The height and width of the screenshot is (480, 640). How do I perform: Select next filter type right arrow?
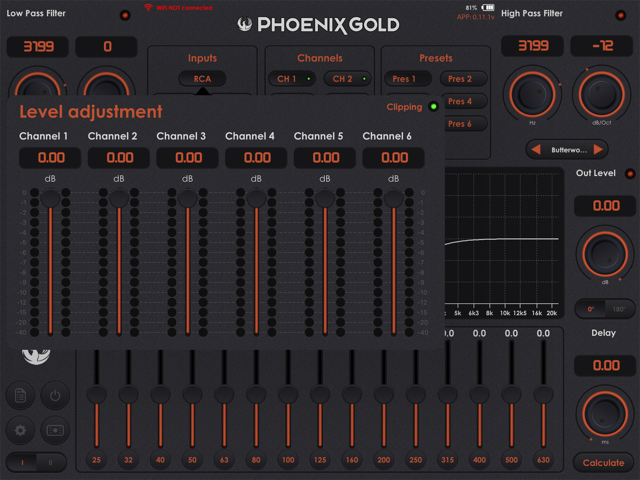pos(598,150)
